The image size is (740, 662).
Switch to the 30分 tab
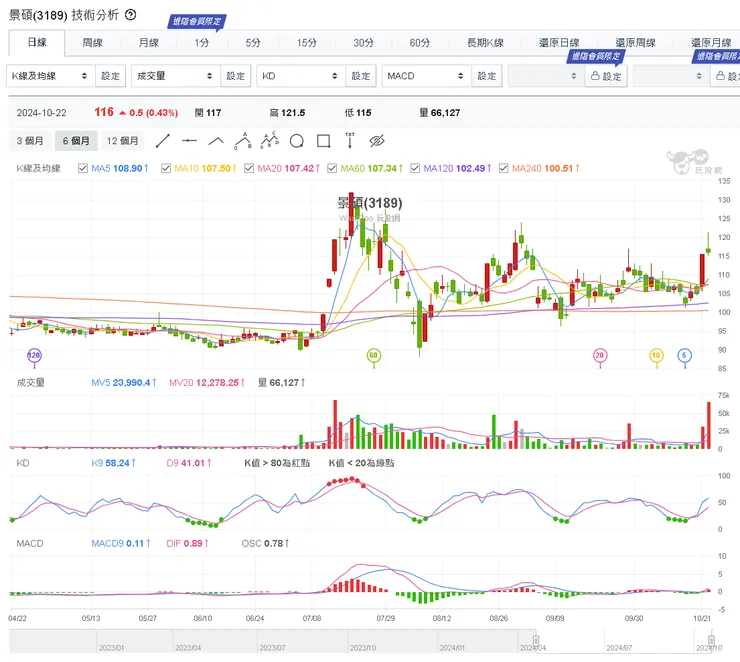[363, 43]
